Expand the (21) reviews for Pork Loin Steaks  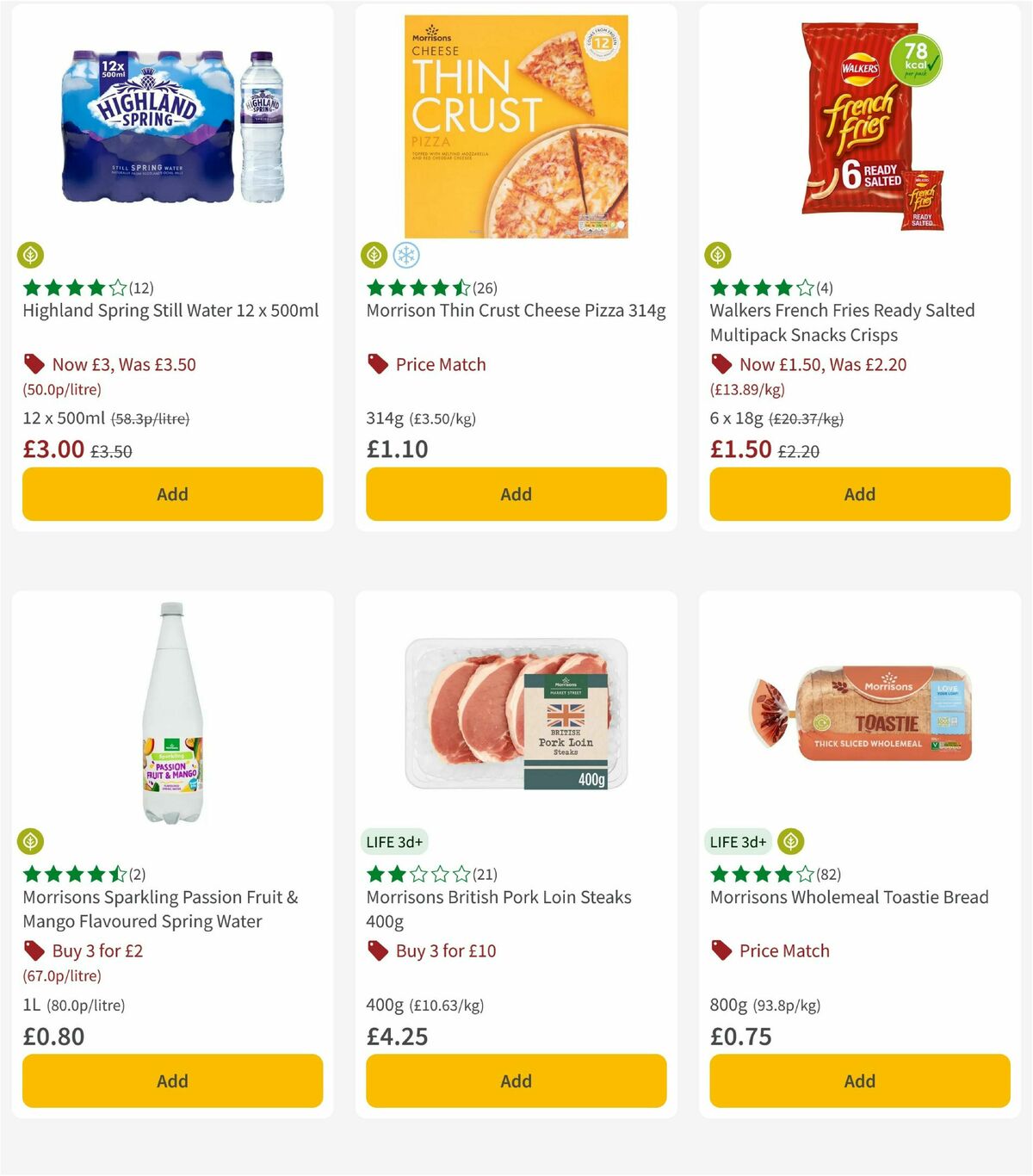click(x=483, y=874)
